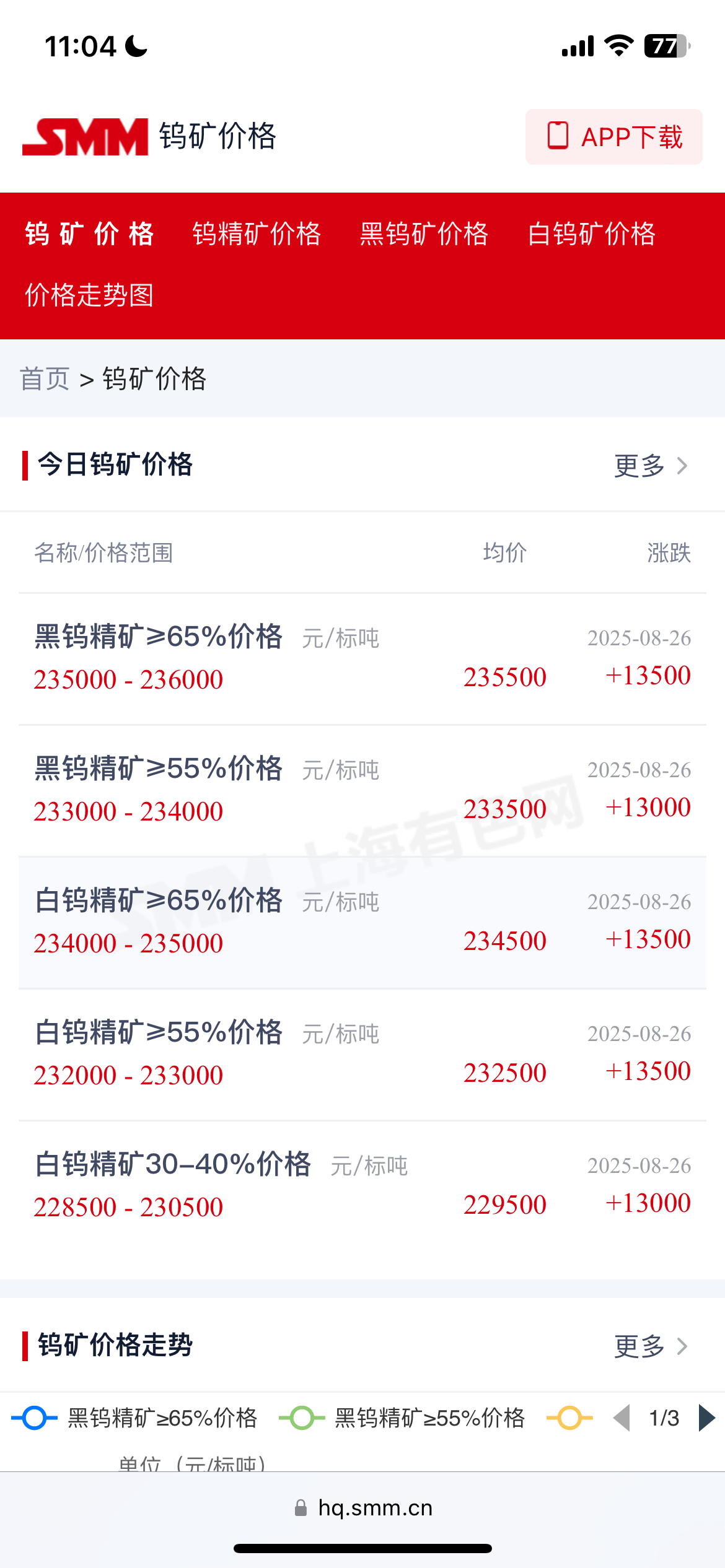This screenshot has width=725, height=1568.
Task: Toggle the yellow legend series marker
Action: (569, 1418)
